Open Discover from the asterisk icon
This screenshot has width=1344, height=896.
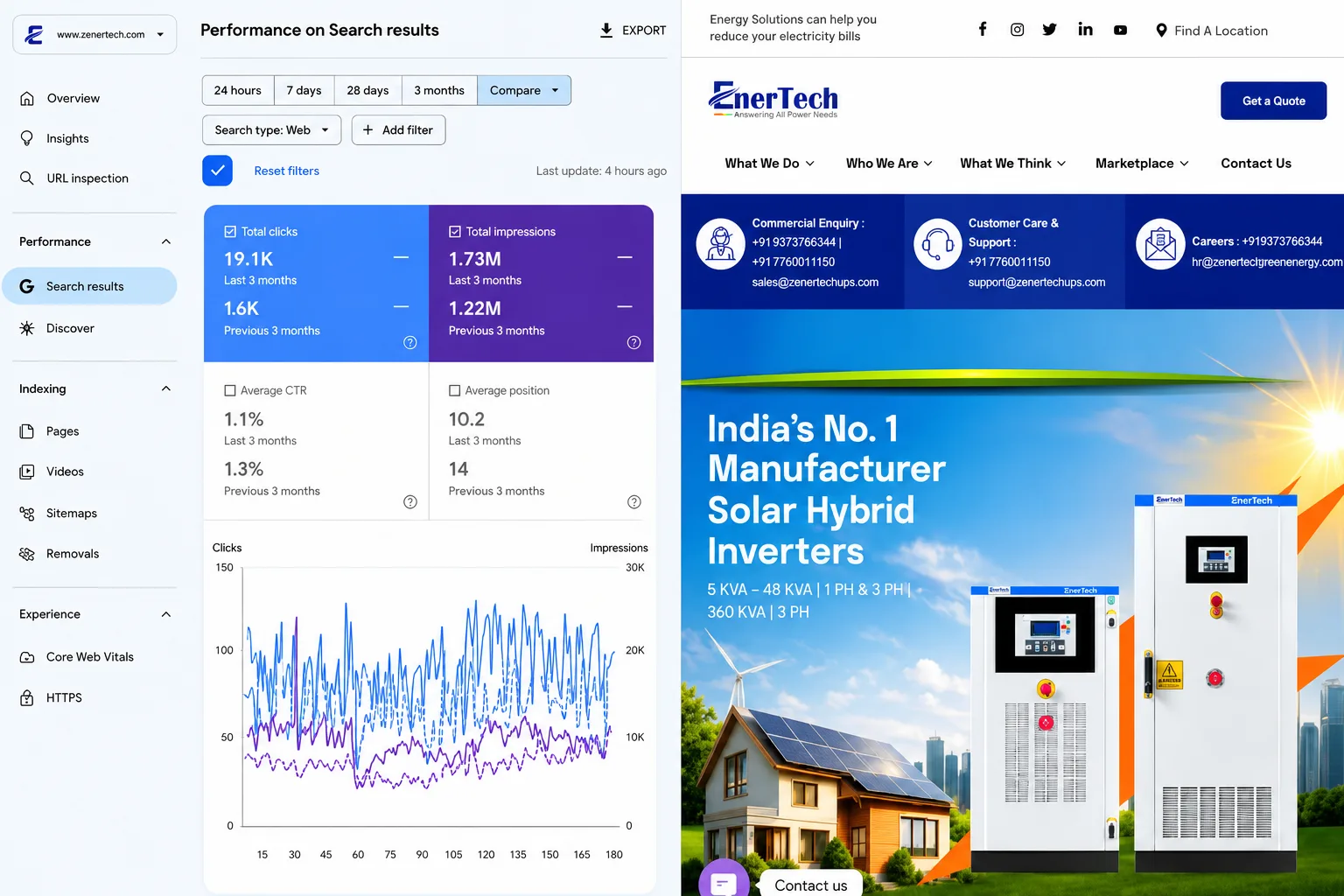(27, 328)
